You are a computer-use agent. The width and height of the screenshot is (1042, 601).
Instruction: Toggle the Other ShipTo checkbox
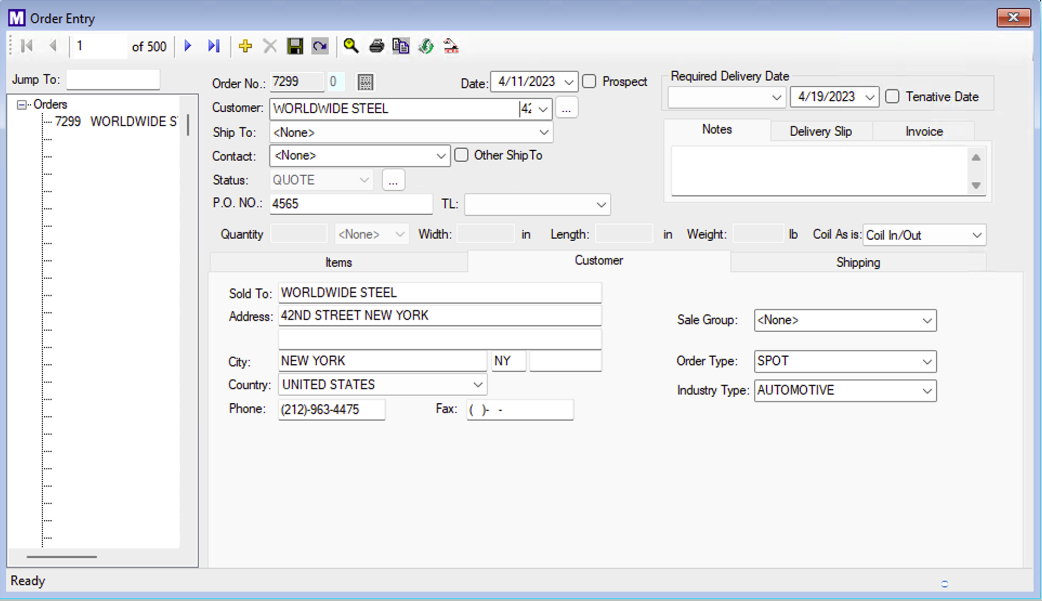(461, 155)
